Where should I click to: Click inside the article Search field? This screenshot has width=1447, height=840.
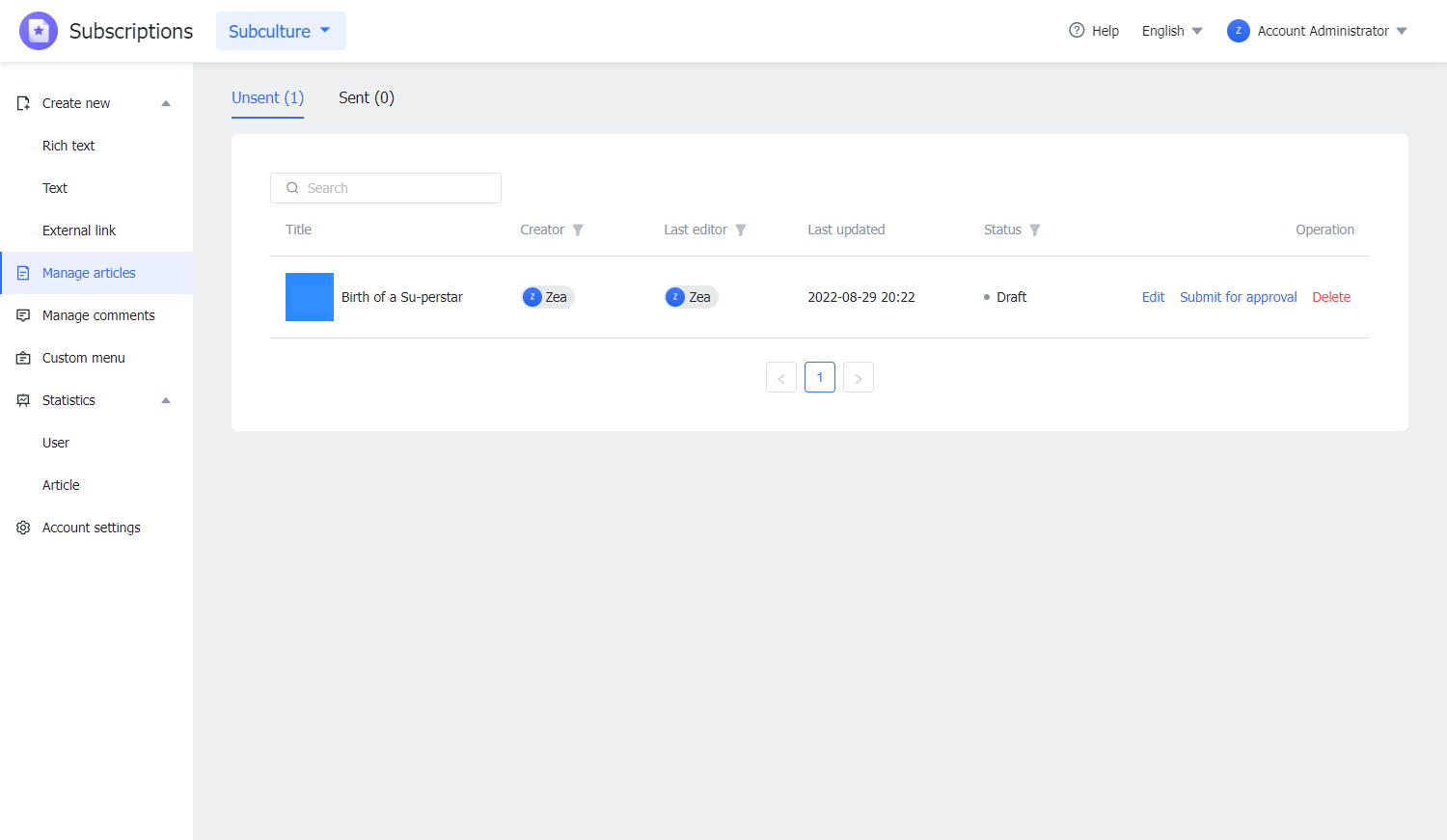tap(386, 187)
